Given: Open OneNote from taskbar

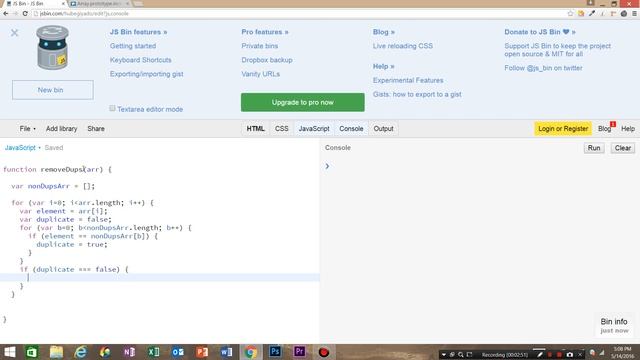Looking at the screenshot, I should point(129,352).
